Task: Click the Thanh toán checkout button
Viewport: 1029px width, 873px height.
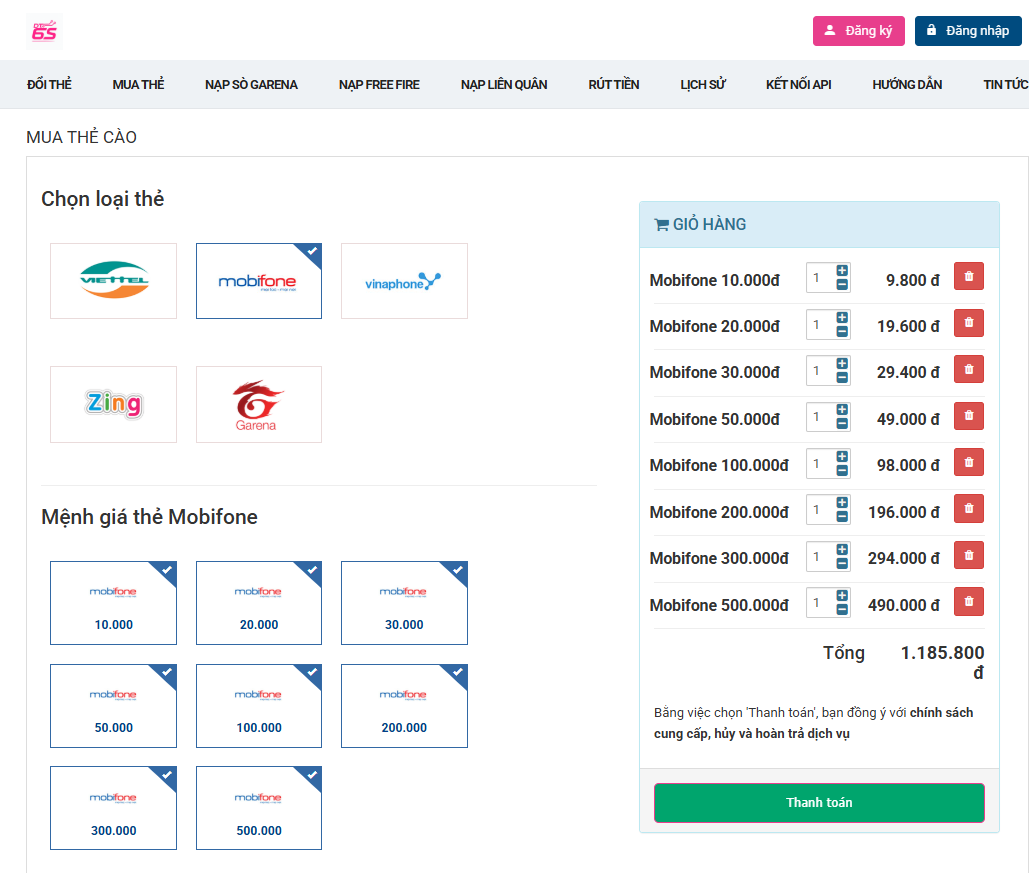Action: click(819, 803)
